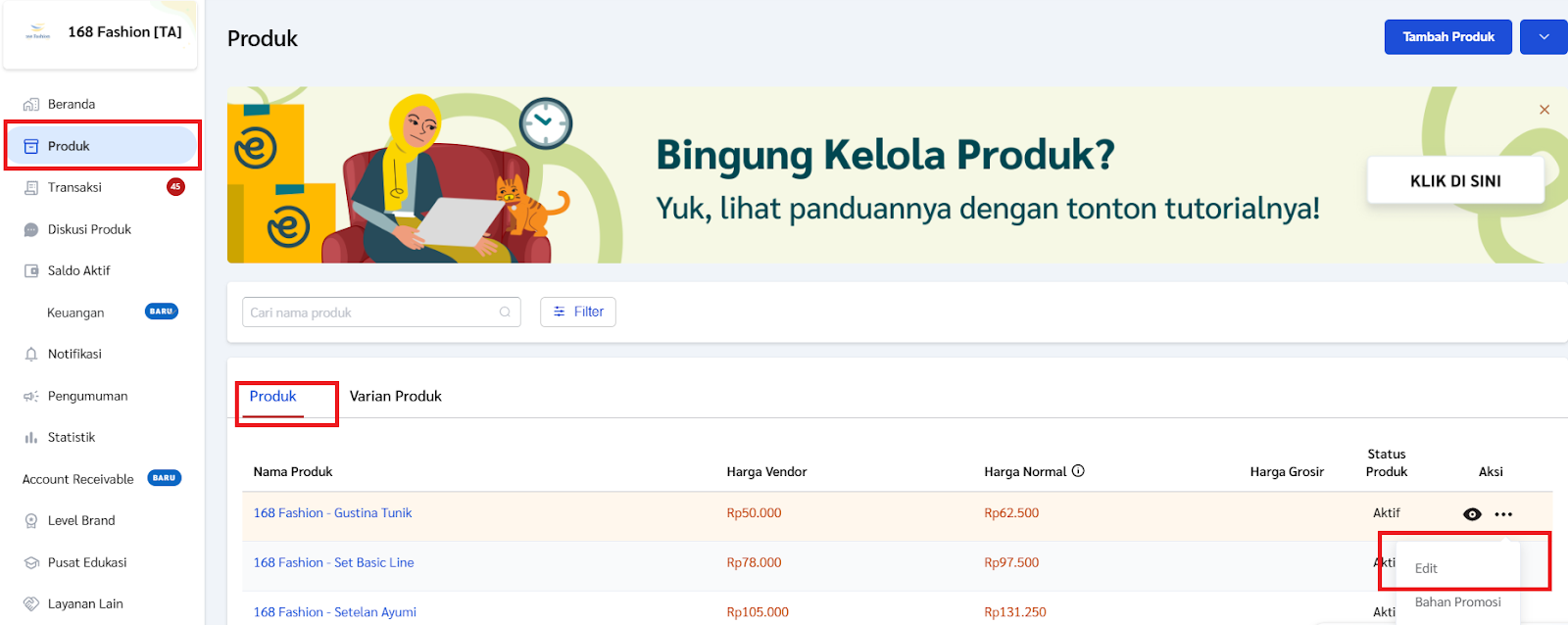Screen dimensions: 1568x625
Task: Click the search magnifier icon
Action: click(505, 312)
